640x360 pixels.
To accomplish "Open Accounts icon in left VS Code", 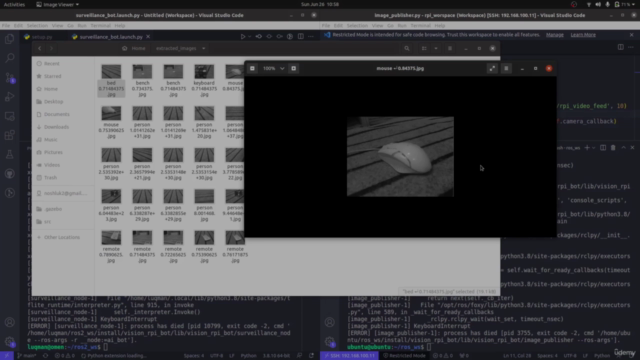I will [10, 322].
